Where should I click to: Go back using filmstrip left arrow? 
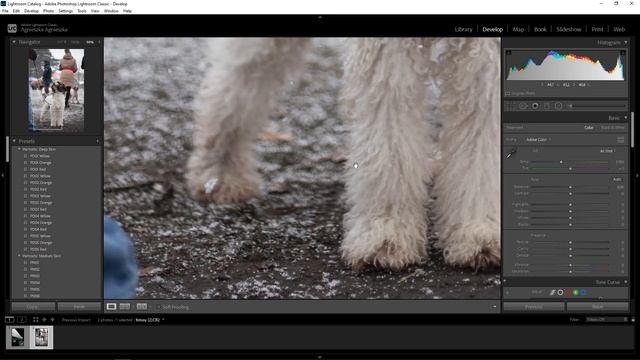(x=44, y=320)
